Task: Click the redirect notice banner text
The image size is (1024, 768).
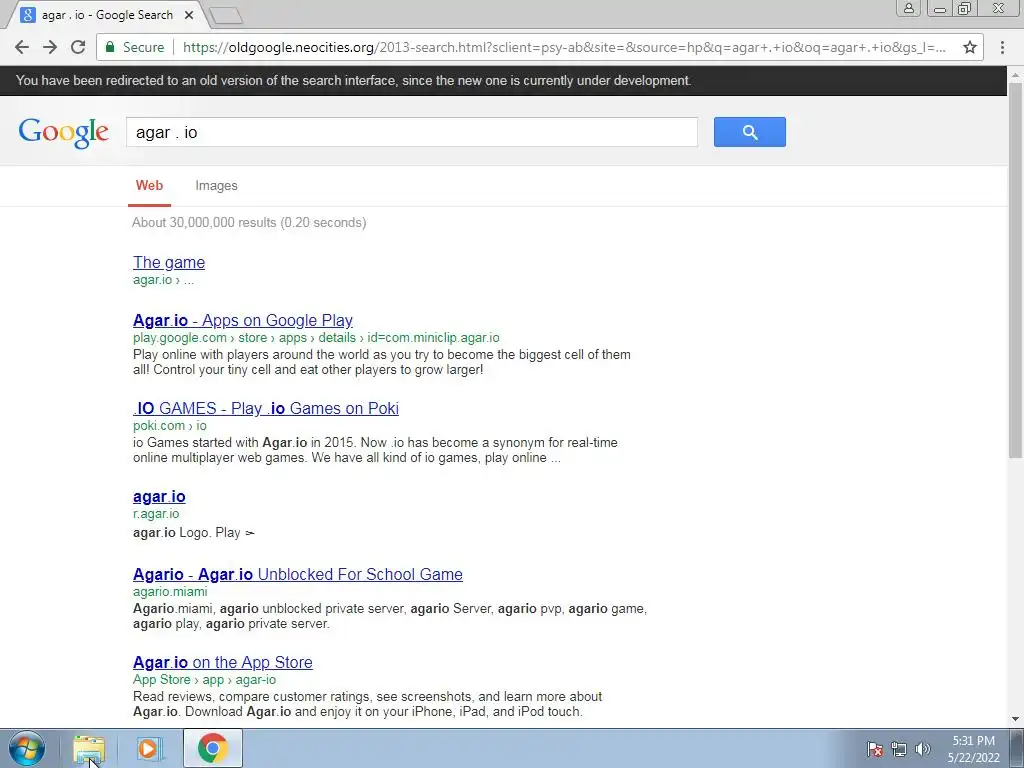Action: click(353, 81)
